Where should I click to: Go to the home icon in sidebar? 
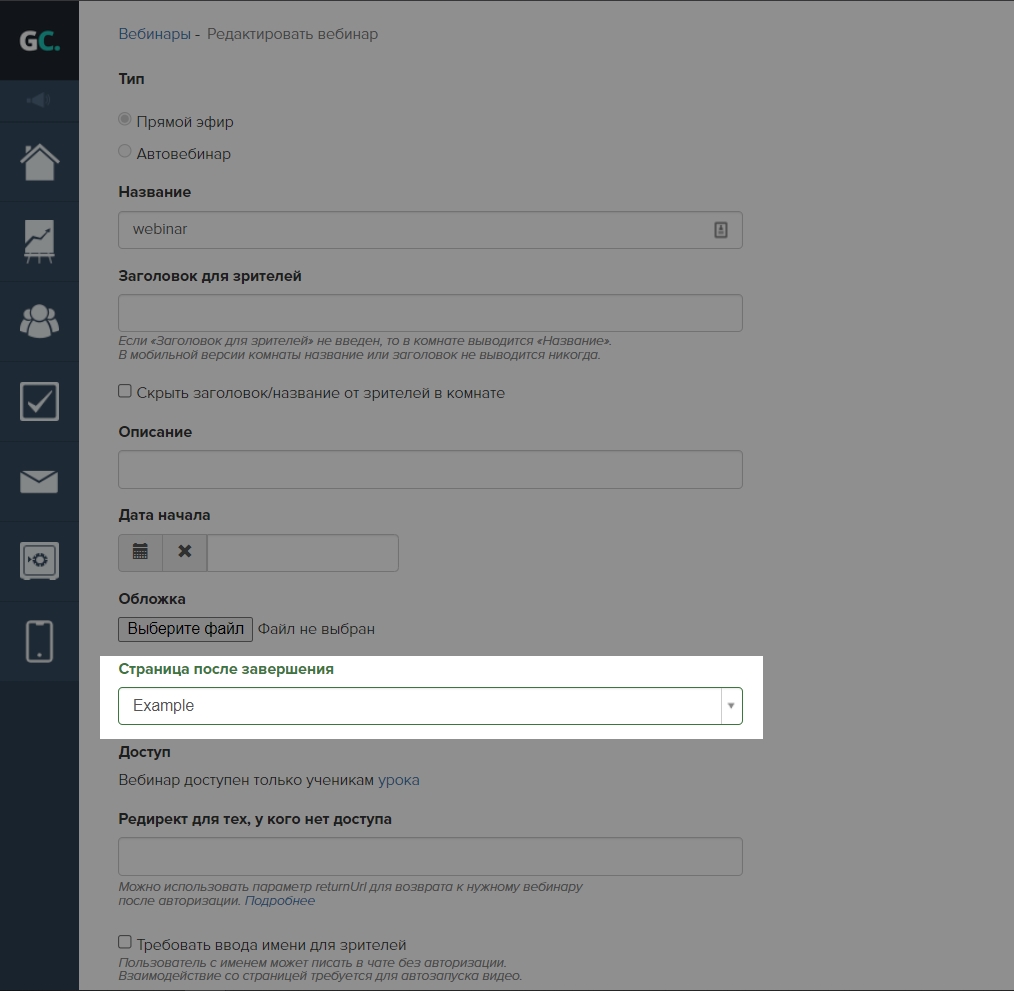click(39, 161)
